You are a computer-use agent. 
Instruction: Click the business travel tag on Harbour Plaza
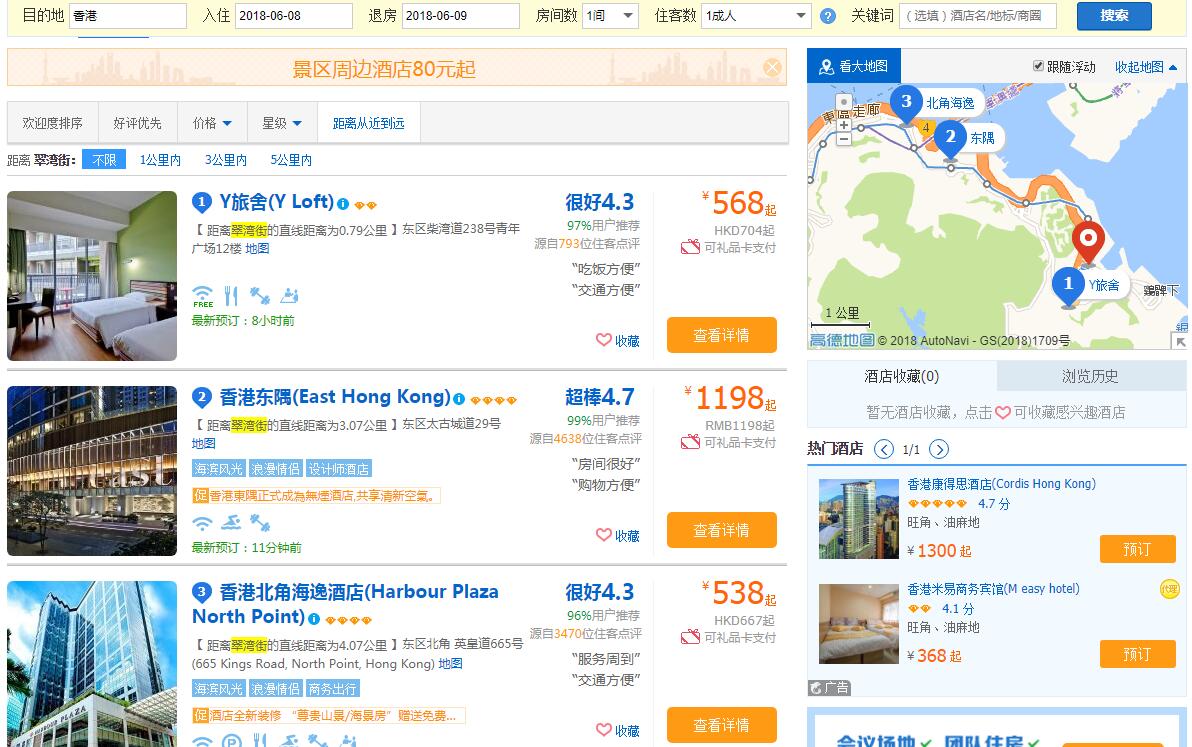tap(332, 688)
